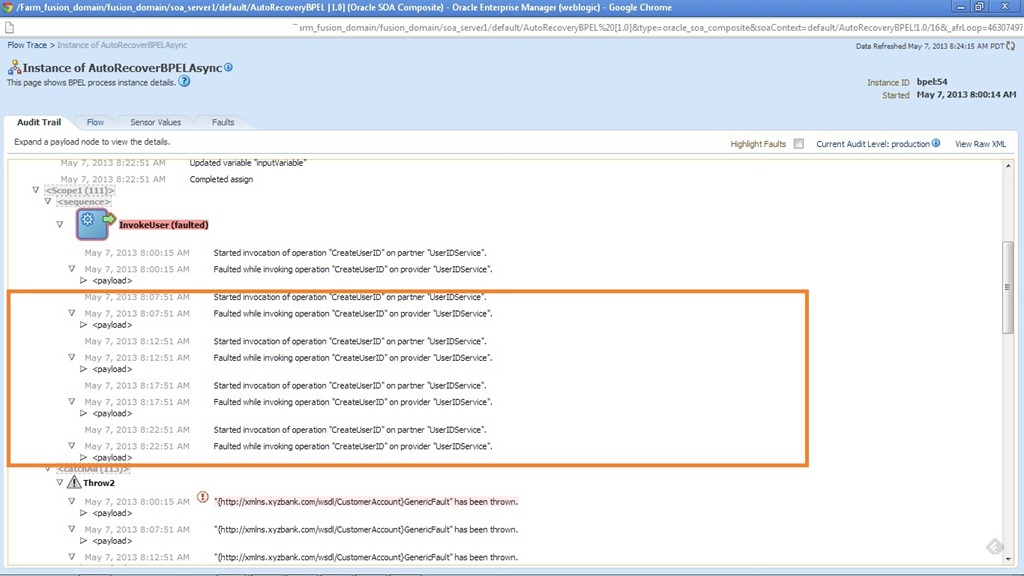Collapse the InvokeUser (faulted) node arrow

point(60,224)
